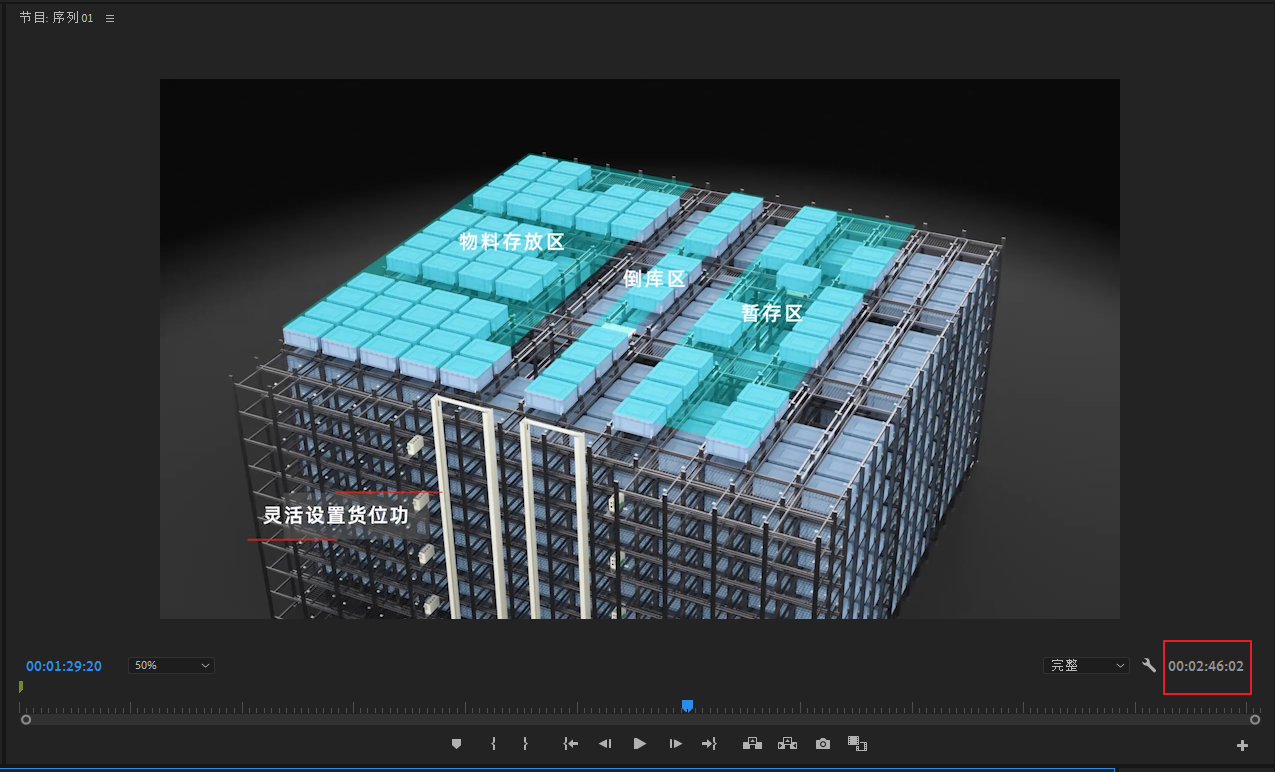The height and width of the screenshot is (772, 1275).
Task: Open the wrench settings menu
Action: point(1149,665)
